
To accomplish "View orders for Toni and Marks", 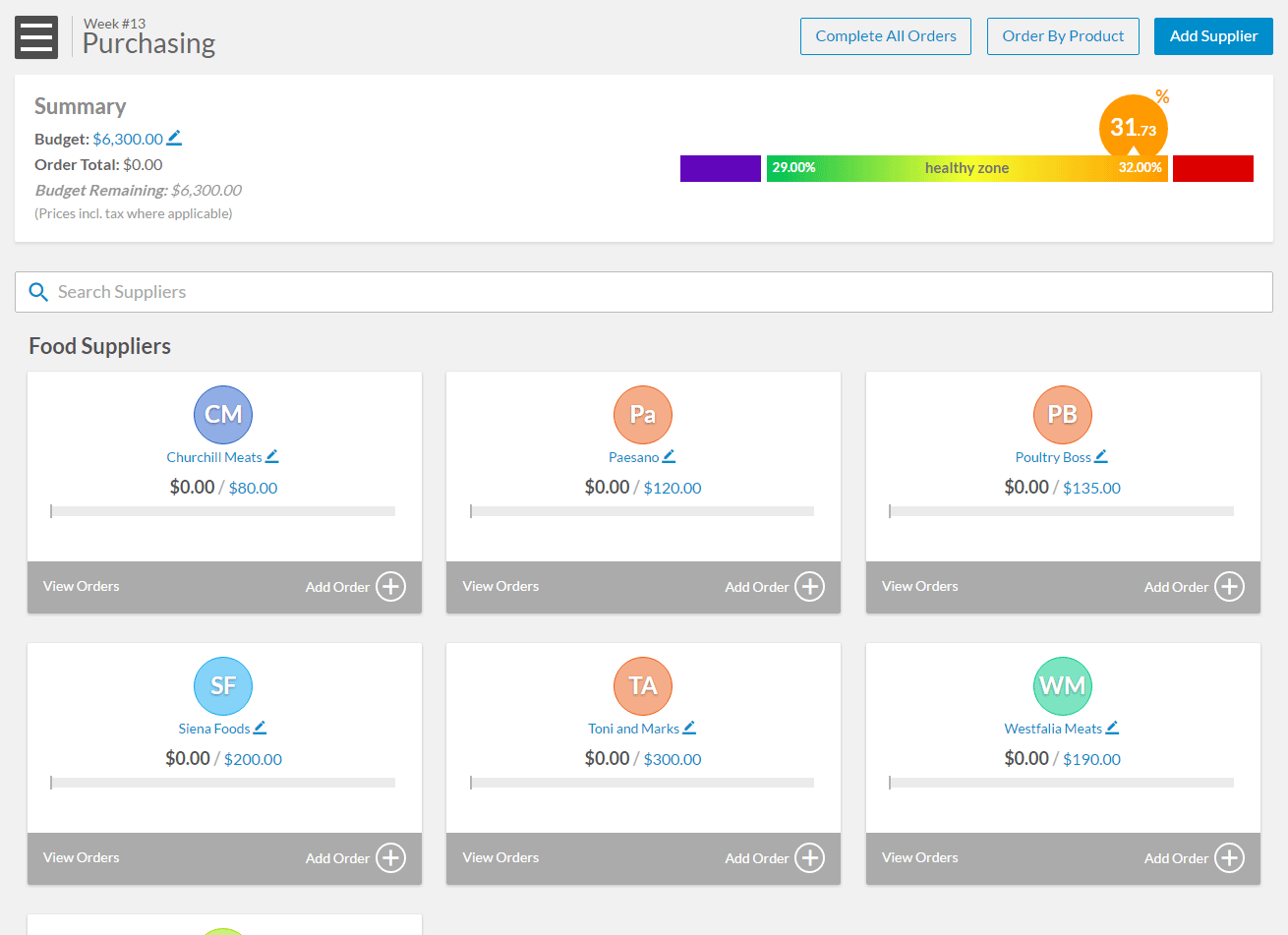I will pos(500,857).
